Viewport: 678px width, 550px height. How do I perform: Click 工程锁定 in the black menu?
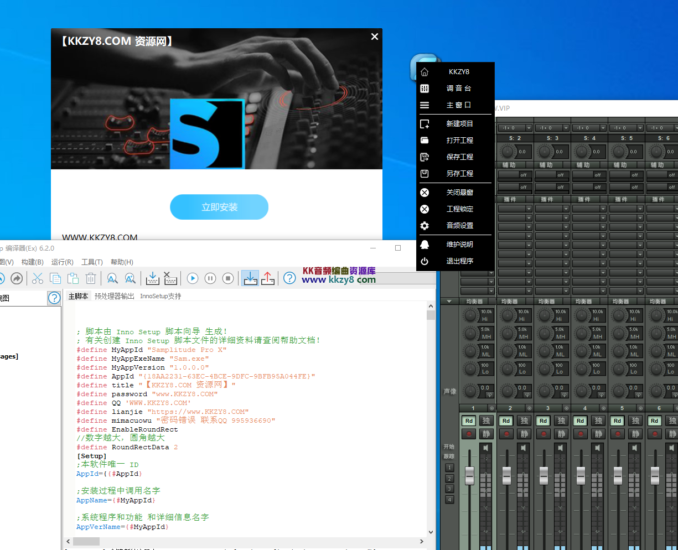click(460, 209)
